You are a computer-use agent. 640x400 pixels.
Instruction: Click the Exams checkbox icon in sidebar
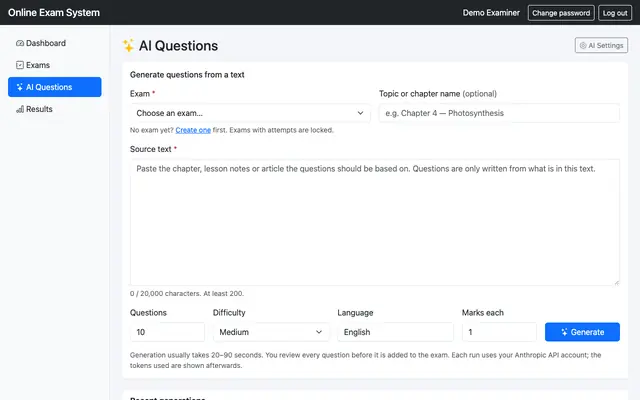20,65
